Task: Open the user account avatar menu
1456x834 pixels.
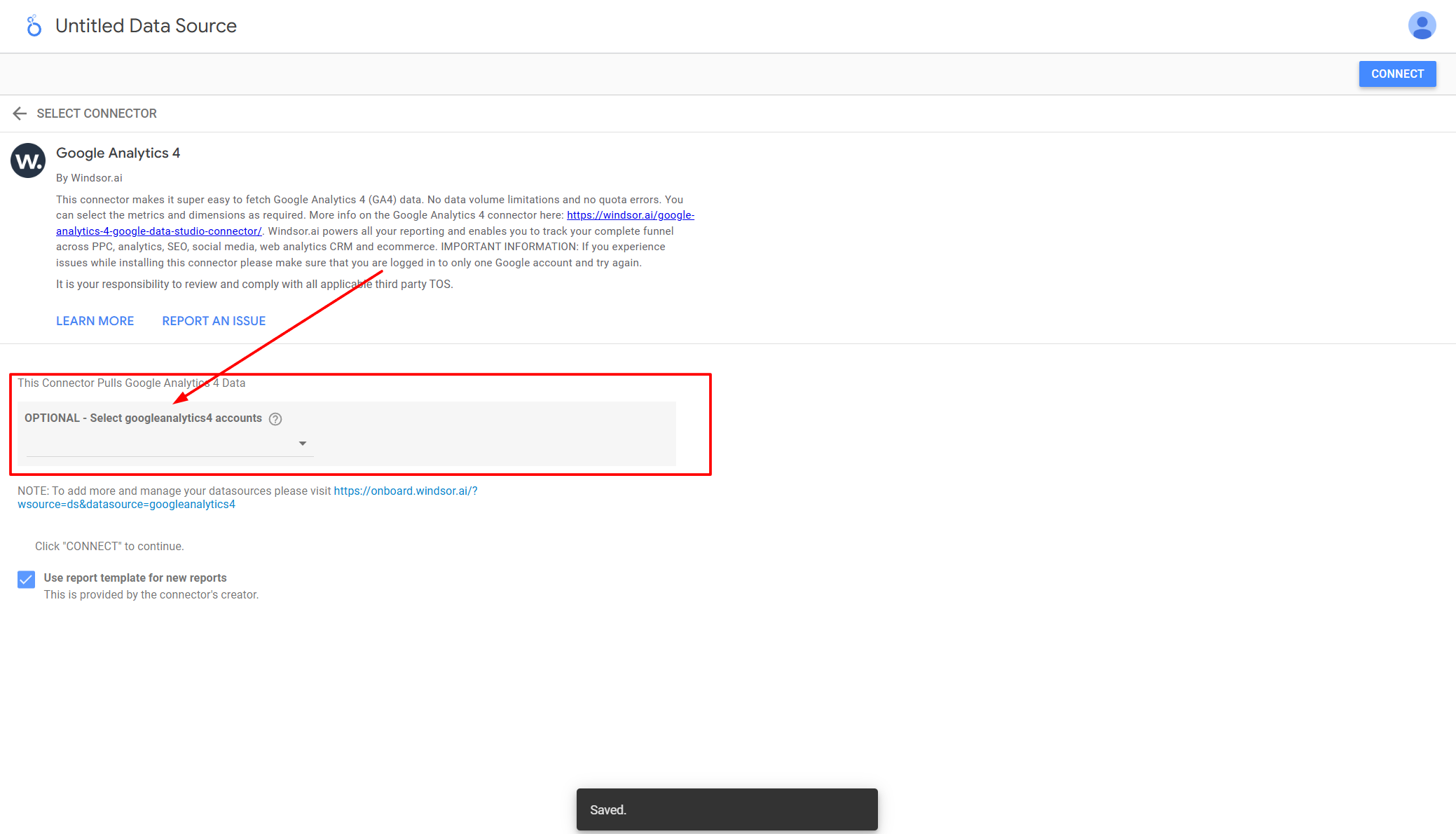Action: tap(1422, 26)
